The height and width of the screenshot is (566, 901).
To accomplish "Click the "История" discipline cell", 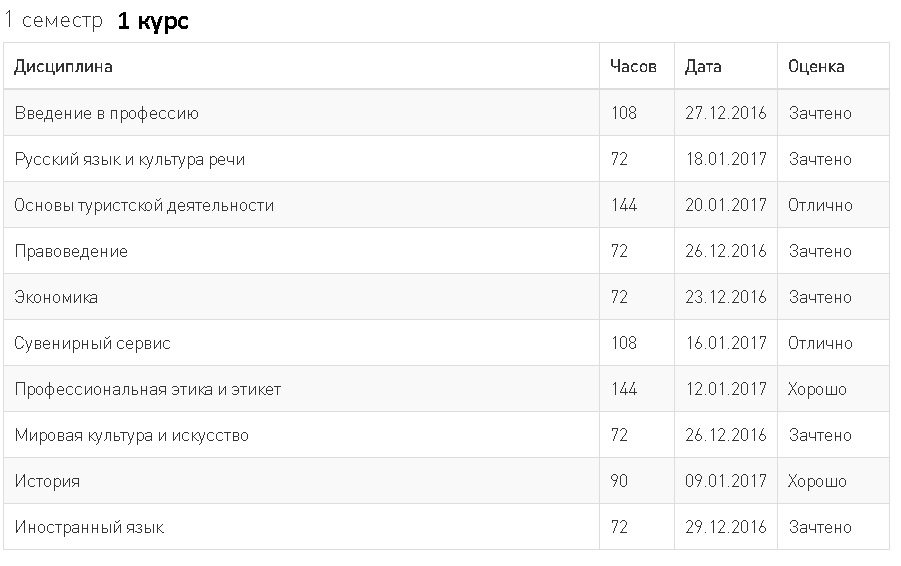I will 47,481.
